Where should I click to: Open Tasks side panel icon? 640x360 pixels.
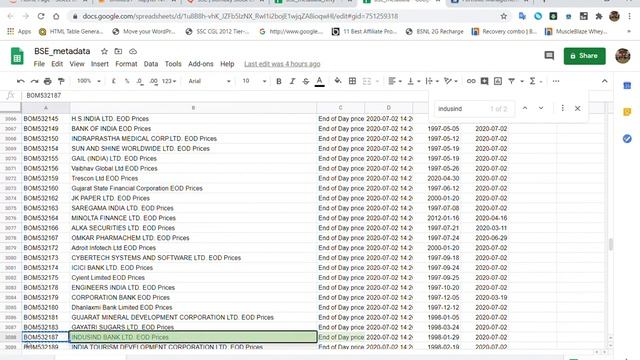click(x=627, y=139)
